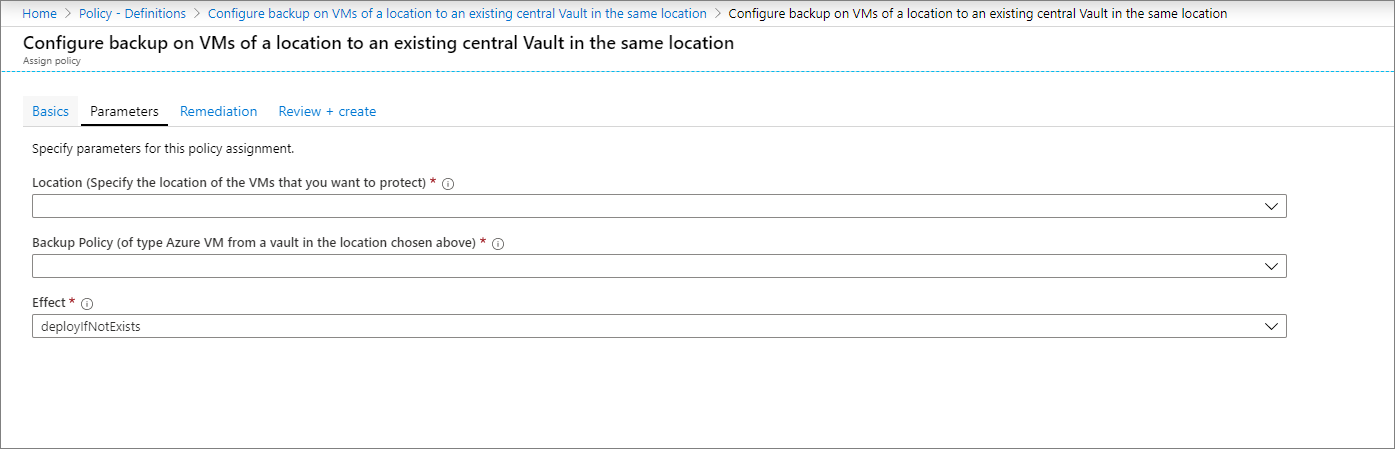Open the Review + create tab
The image size is (1395, 449).
(327, 111)
